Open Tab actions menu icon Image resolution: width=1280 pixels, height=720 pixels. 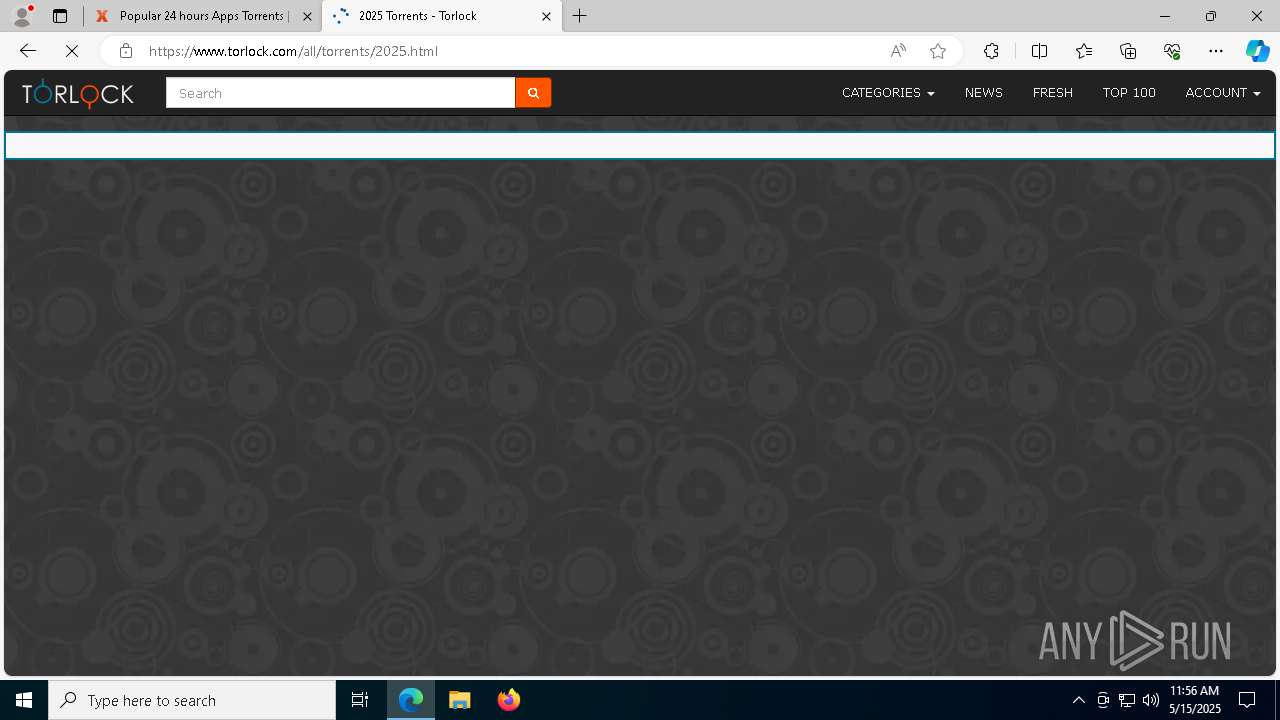tap(60, 16)
